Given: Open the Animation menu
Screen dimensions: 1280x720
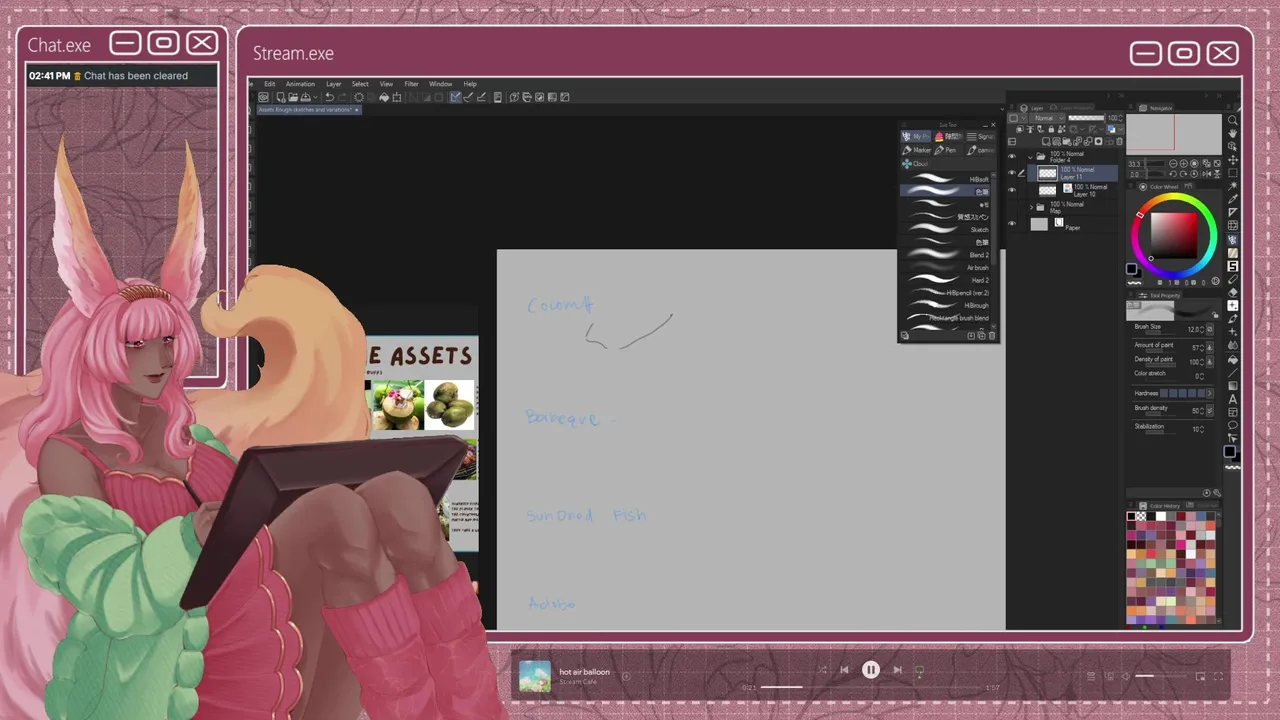Looking at the screenshot, I should (300, 84).
